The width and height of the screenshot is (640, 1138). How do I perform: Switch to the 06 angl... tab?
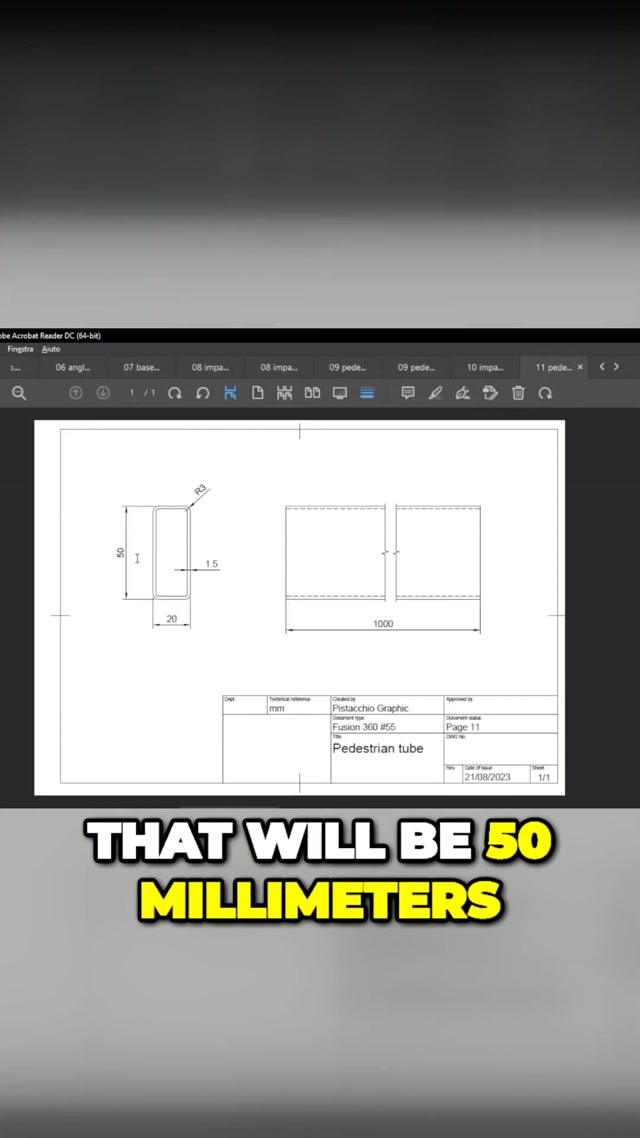pos(73,367)
